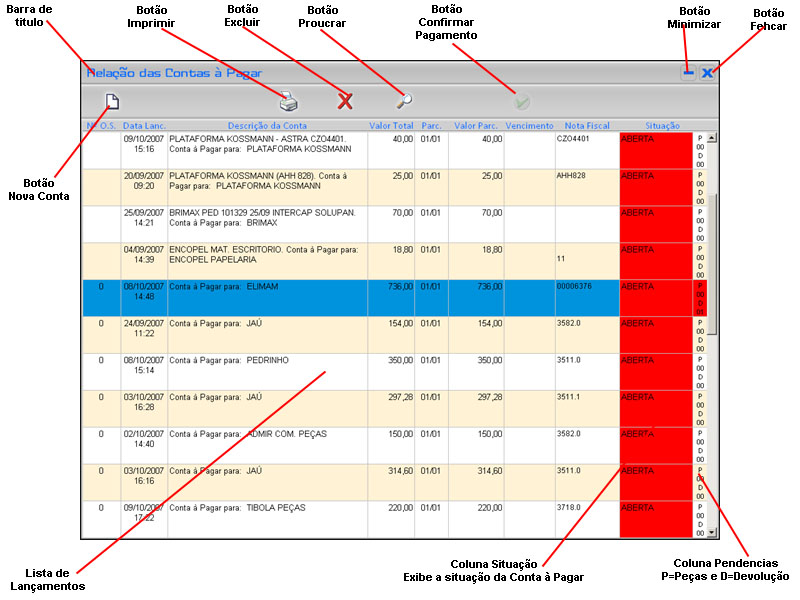Screen dimensions: 800x600
Task: Click the Valor Total column header
Action: point(391,126)
